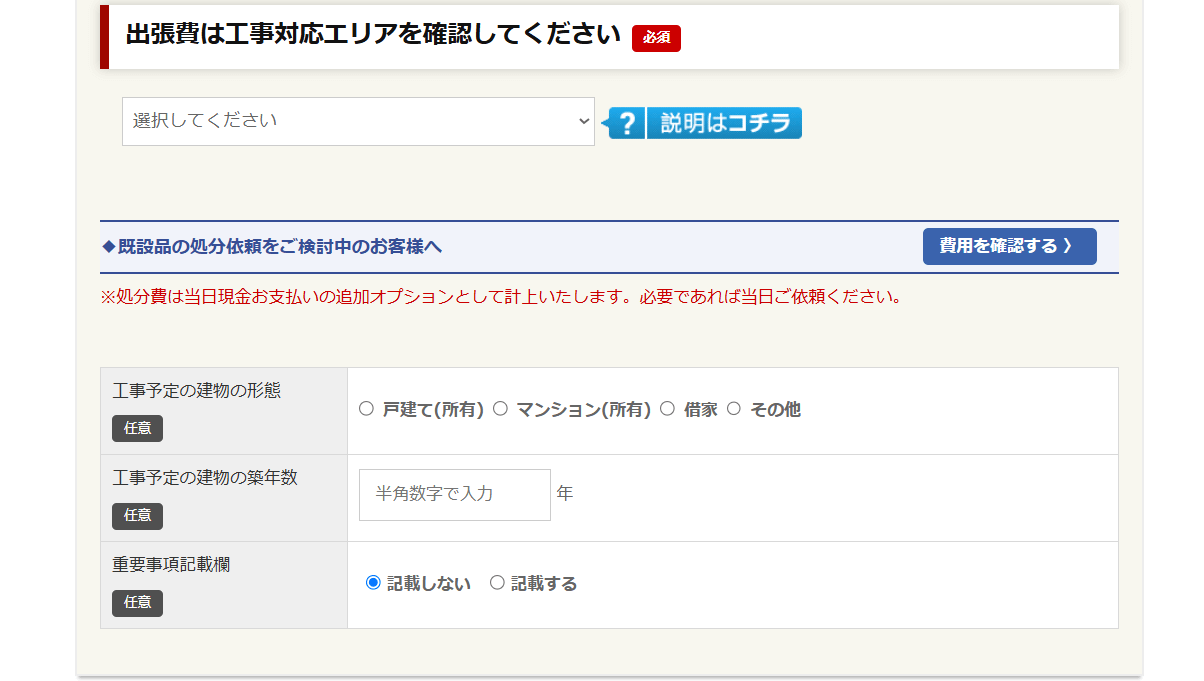
Task: Choose the マンション(所有) radio option
Action: click(x=500, y=409)
